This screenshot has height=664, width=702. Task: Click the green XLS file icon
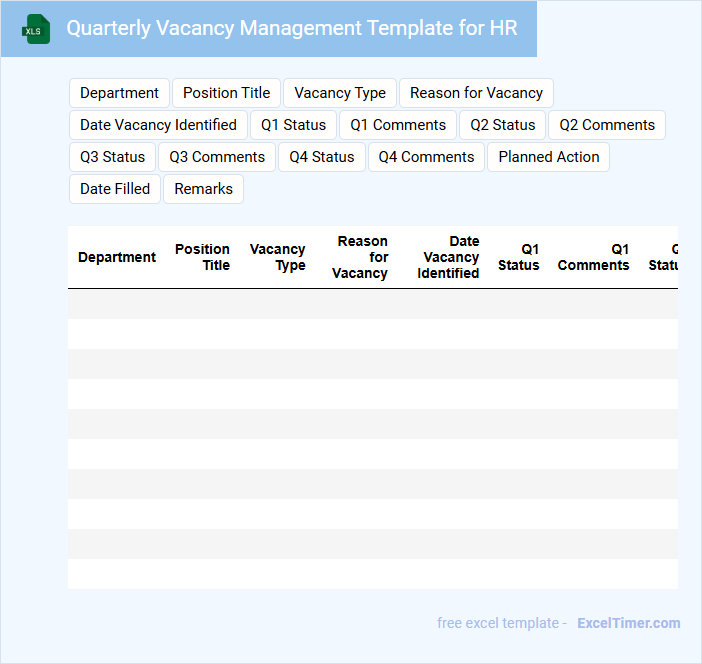tap(37, 29)
